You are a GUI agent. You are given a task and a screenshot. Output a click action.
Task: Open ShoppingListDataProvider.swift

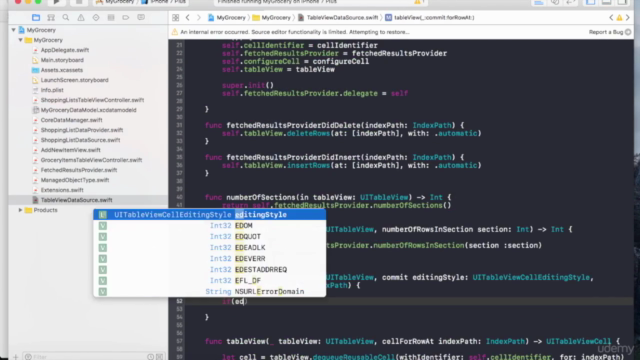coord(82,130)
